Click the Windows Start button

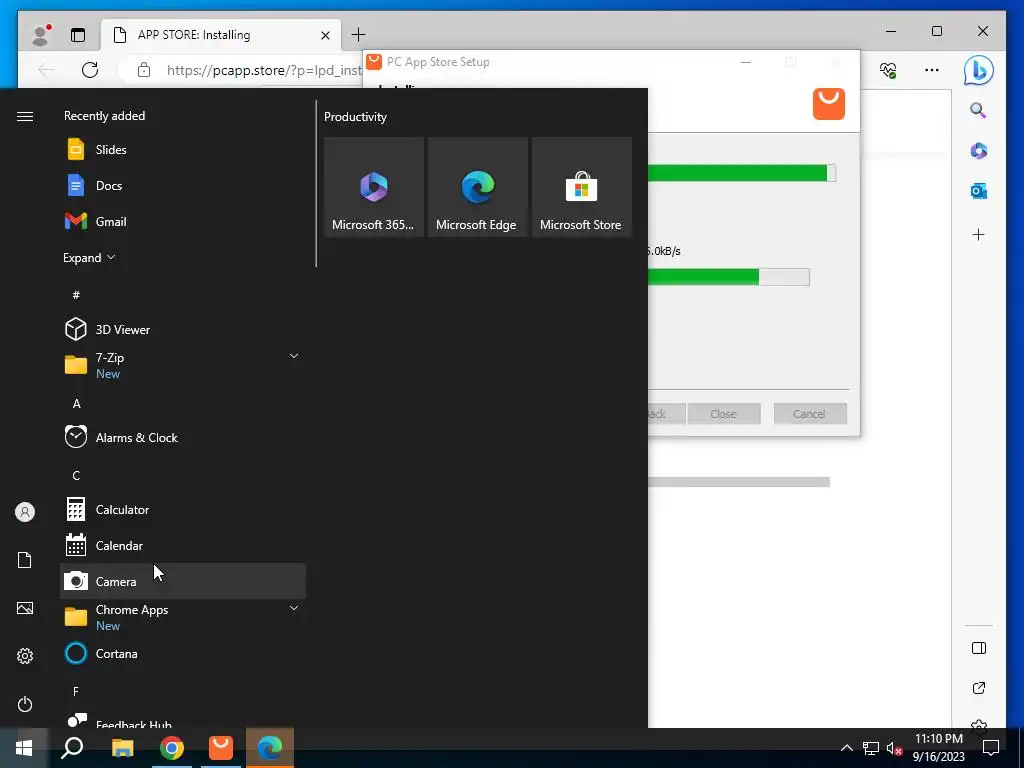pos(24,748)
